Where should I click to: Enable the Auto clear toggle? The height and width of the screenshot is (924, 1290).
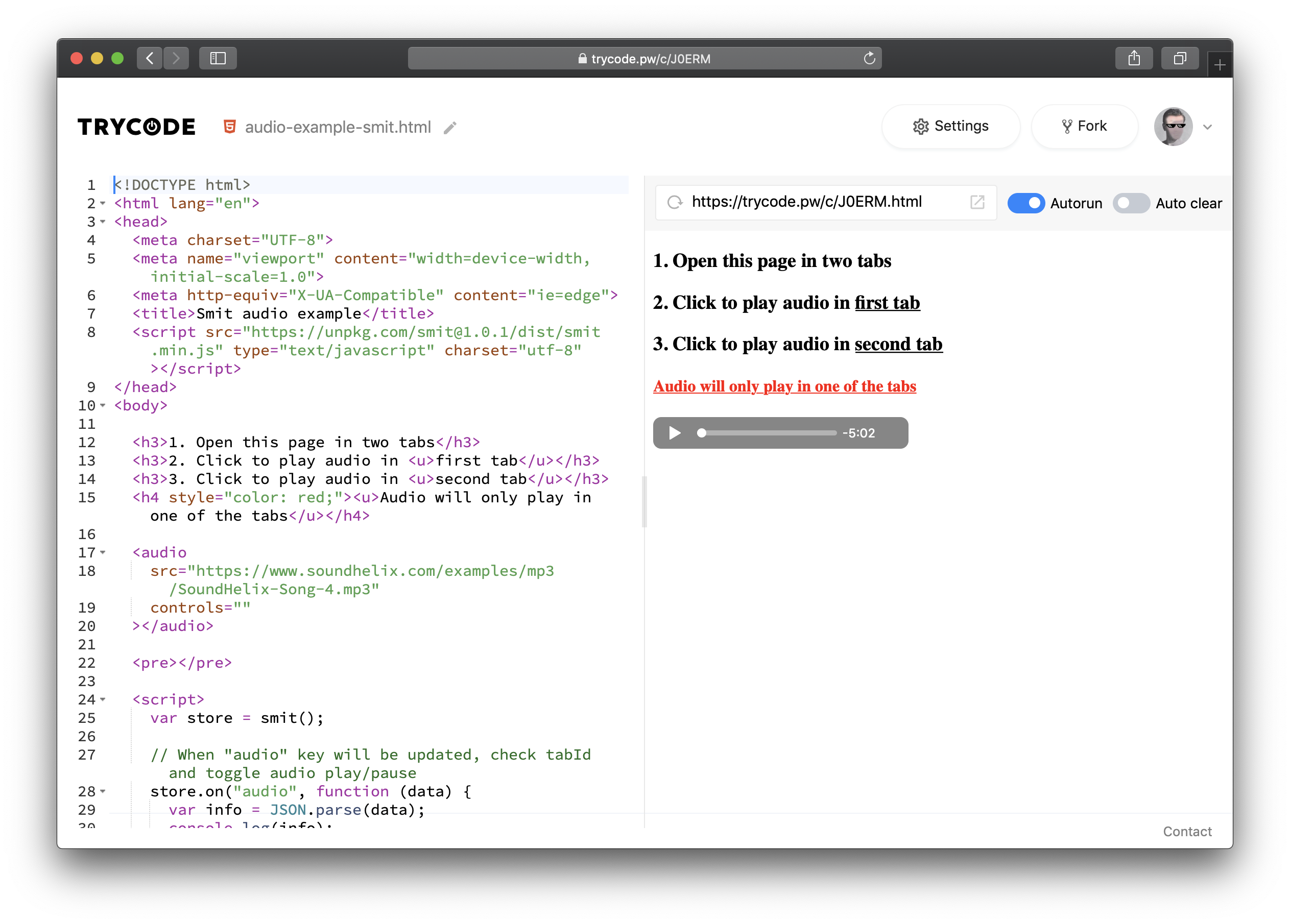1131,203
